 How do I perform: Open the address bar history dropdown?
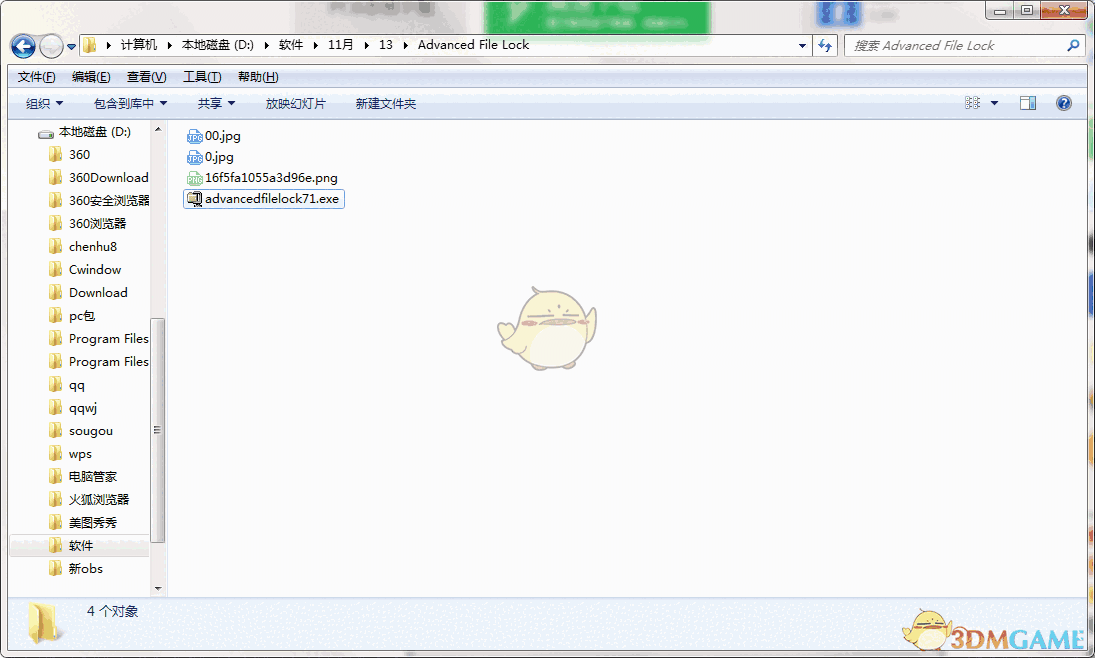click(802, 45)
